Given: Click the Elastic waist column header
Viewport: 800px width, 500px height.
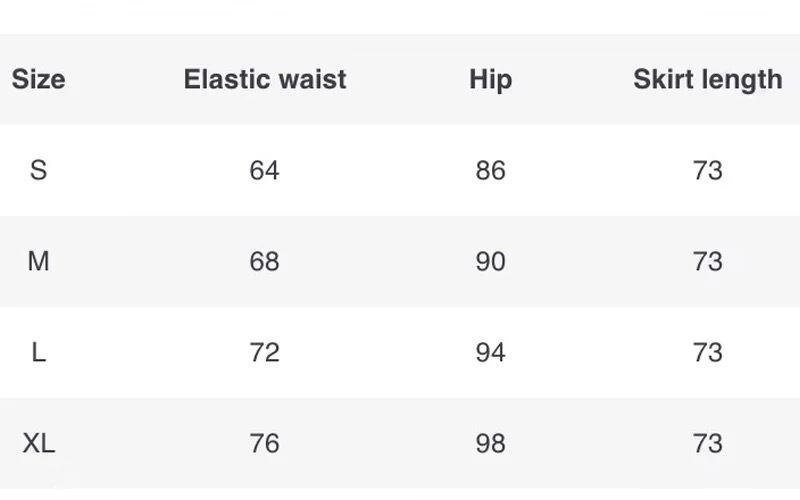Looking at the screenshot, I should click(265, 80).
